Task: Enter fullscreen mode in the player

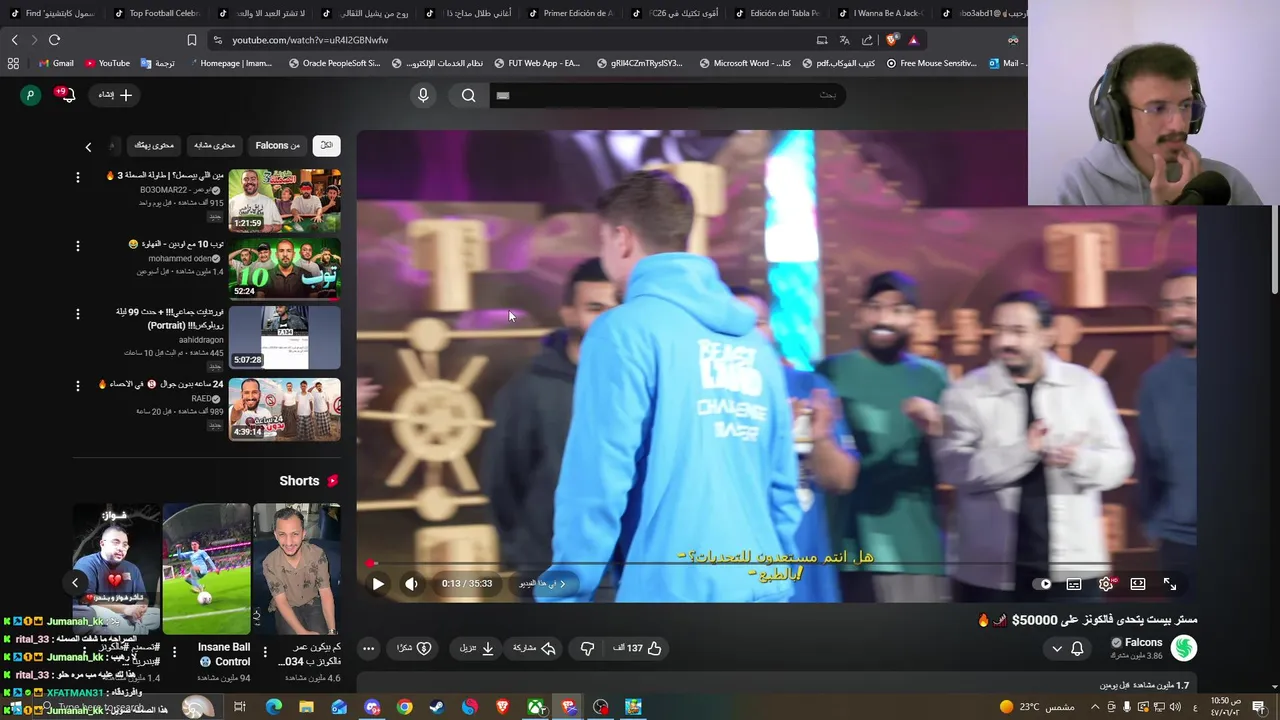Action: tap(1170, 584)
